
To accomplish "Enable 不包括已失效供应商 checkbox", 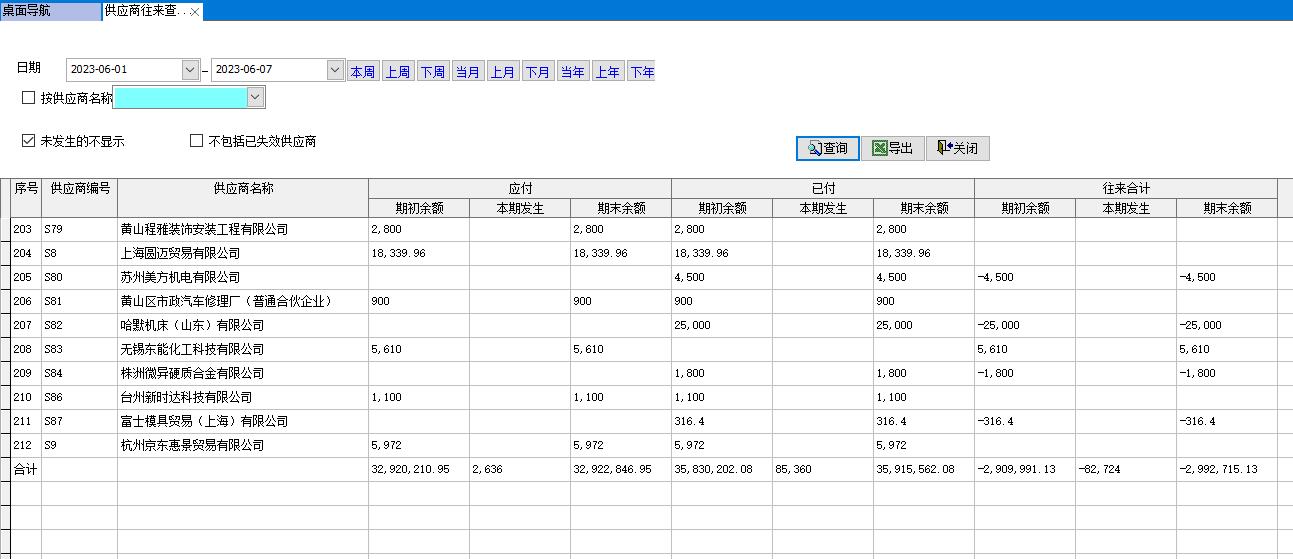I will [197, 141].
